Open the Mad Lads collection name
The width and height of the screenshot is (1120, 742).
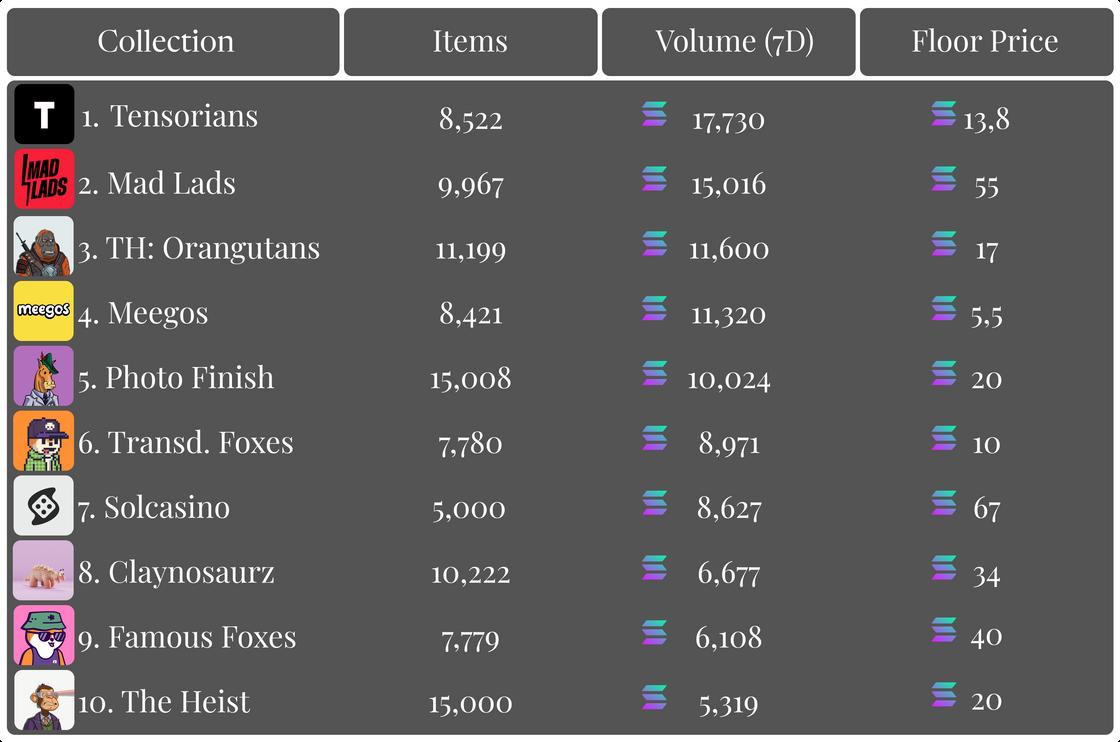171,184
